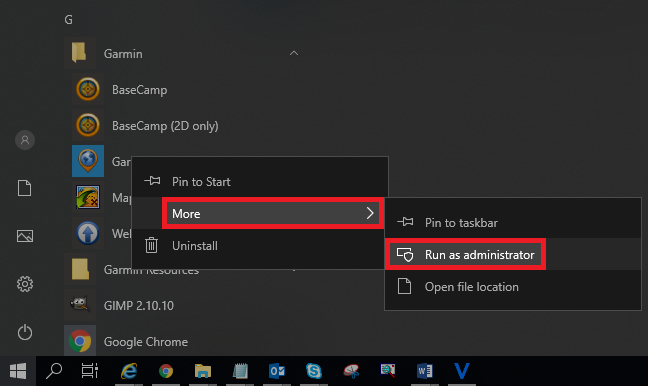Viewport: 648px width, 386px height.
Task: Open Documents from the Start sidebar
Action: (x=24, y=188)
